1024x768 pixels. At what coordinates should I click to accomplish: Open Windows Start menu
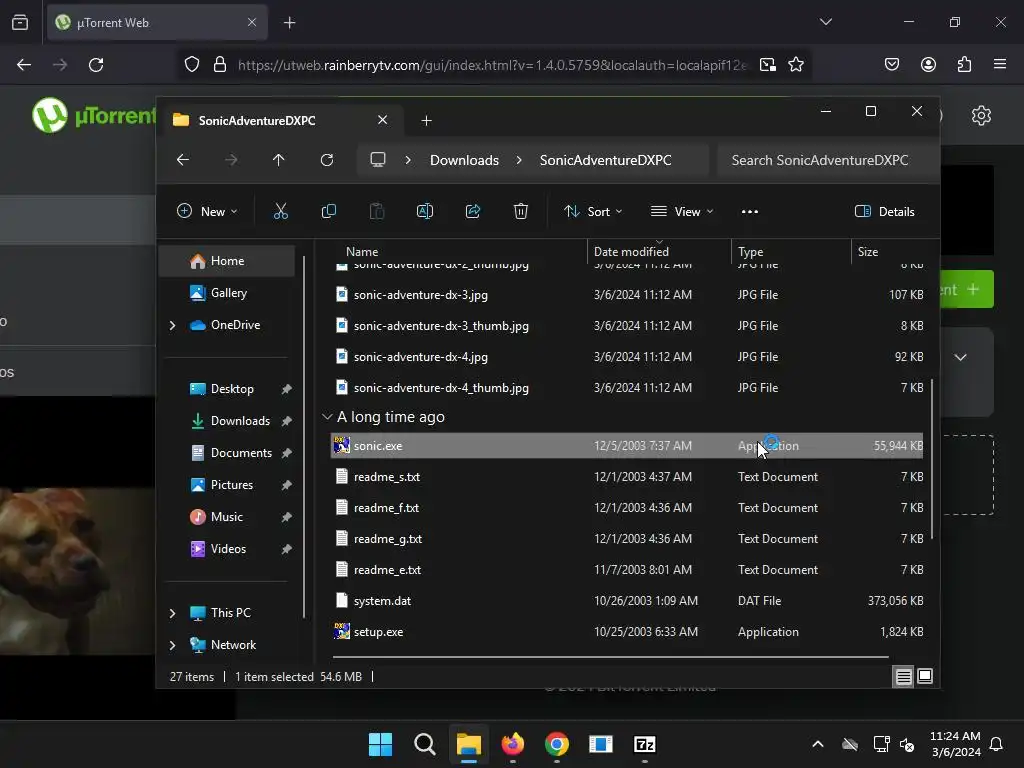(380, 744)
